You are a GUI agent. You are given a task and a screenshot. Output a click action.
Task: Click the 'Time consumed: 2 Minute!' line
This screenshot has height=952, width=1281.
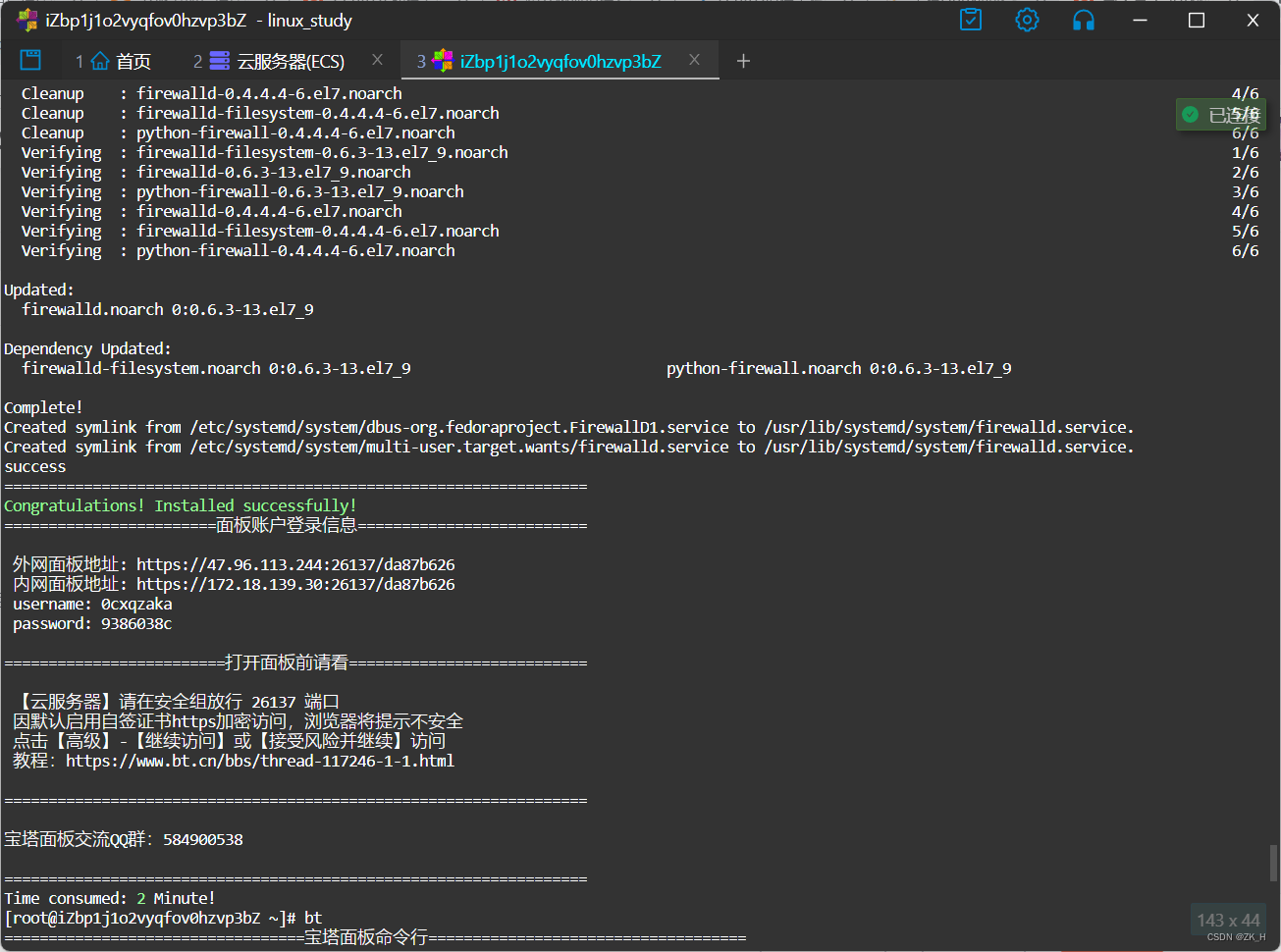[109, 898]
